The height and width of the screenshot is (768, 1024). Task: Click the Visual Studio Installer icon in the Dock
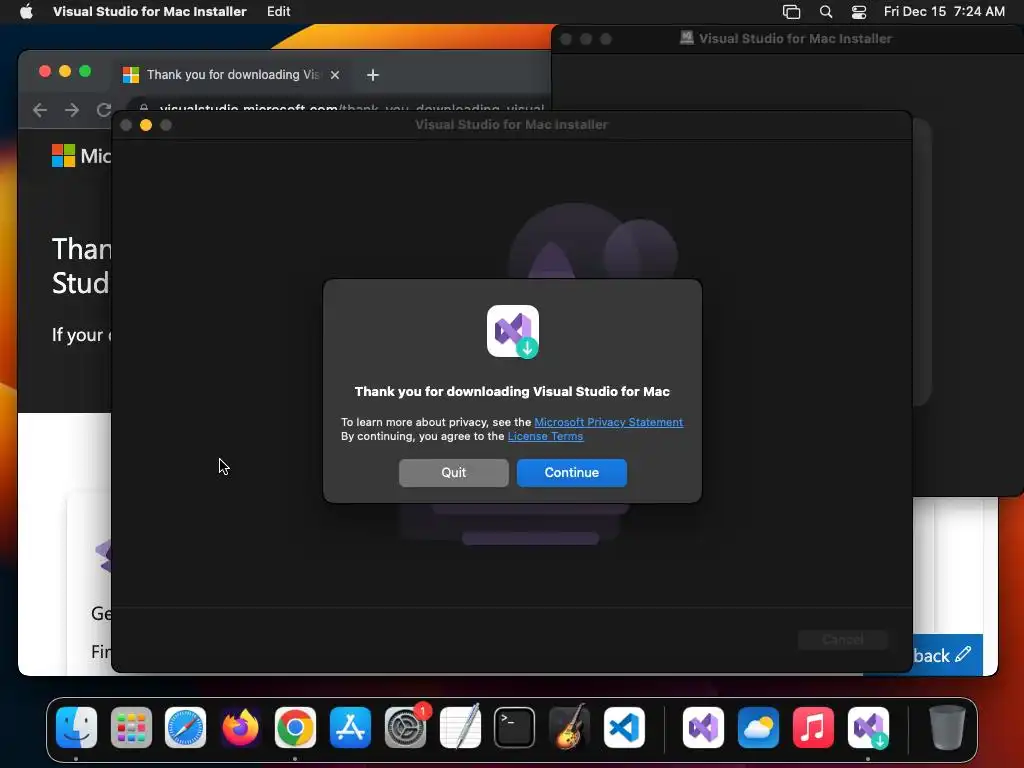868,727
